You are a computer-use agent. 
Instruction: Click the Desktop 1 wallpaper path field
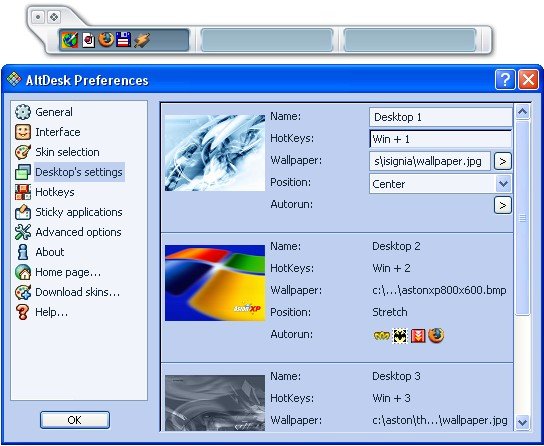tap(430, 161)
